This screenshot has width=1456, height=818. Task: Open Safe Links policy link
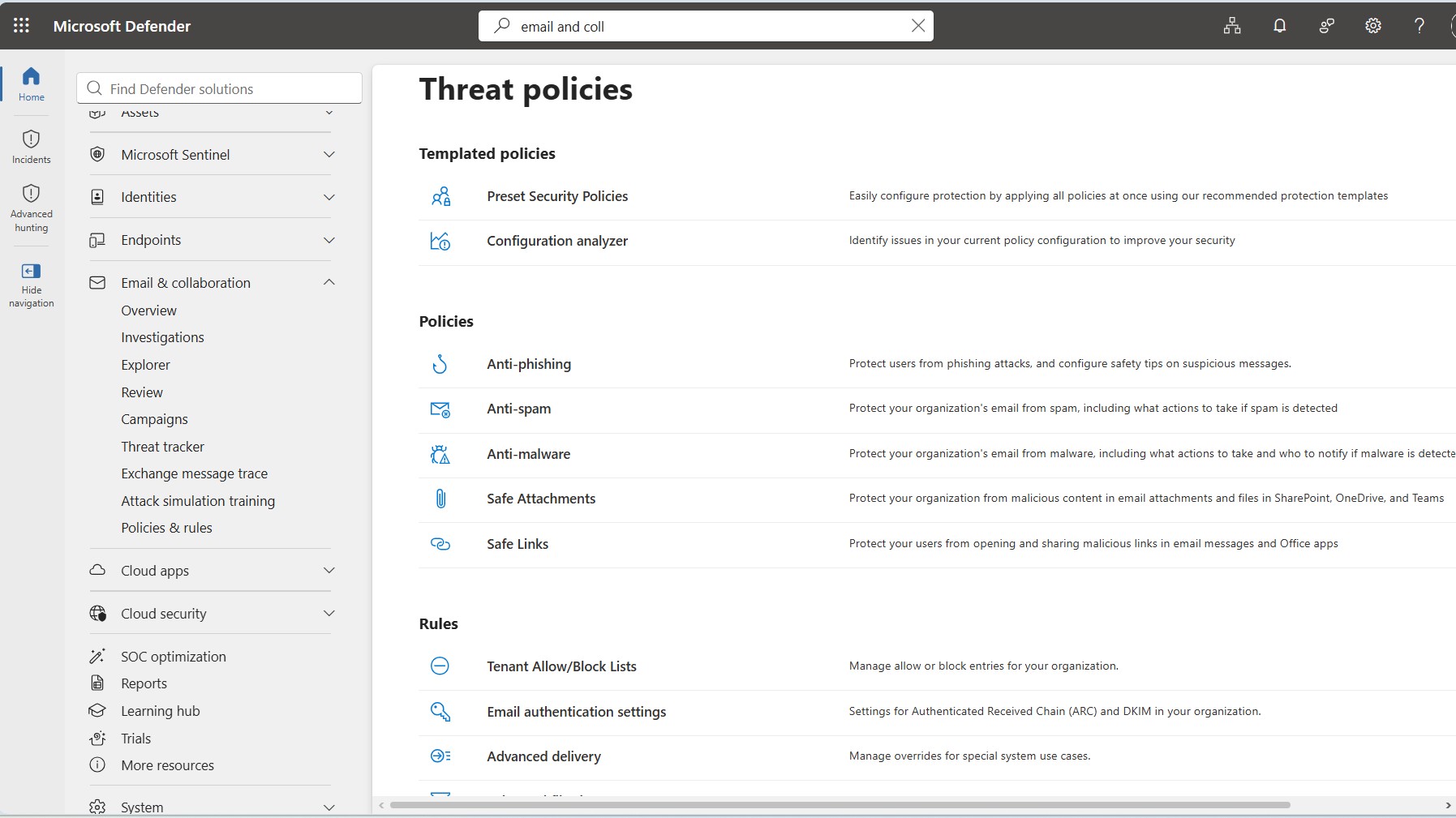click(x=518, y=544)
